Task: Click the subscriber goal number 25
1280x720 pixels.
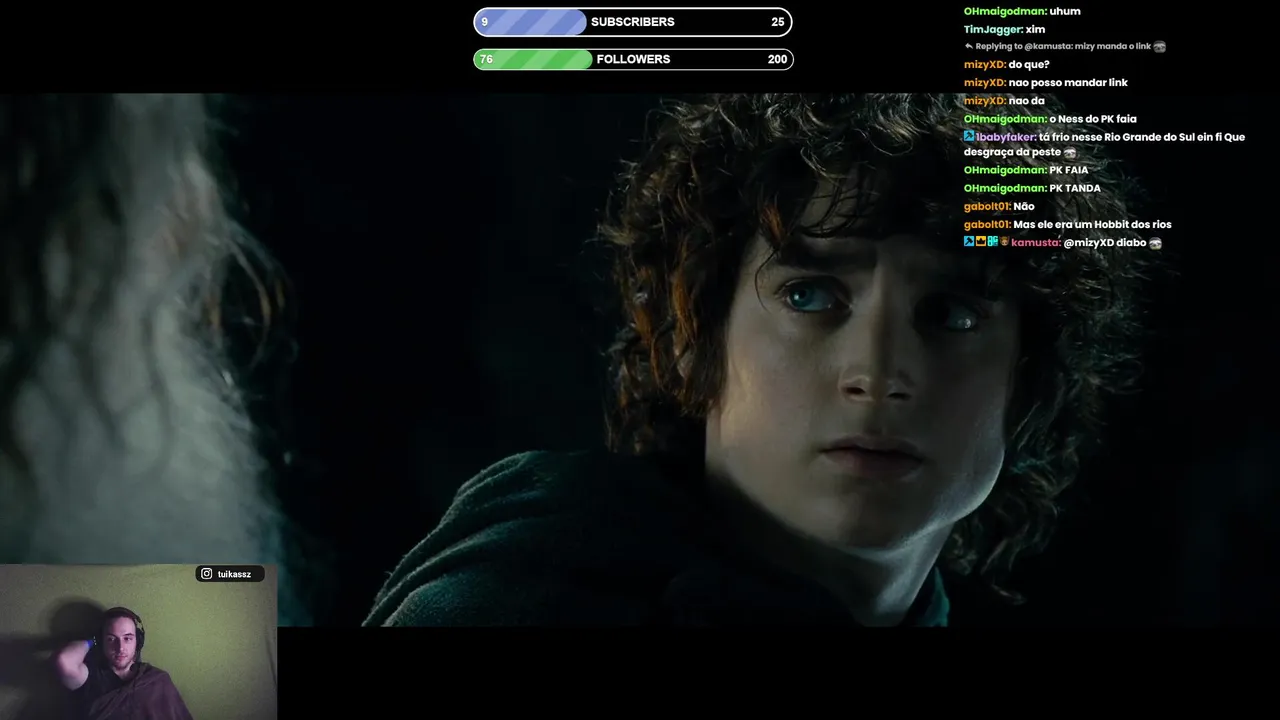Action: point(778,22)
